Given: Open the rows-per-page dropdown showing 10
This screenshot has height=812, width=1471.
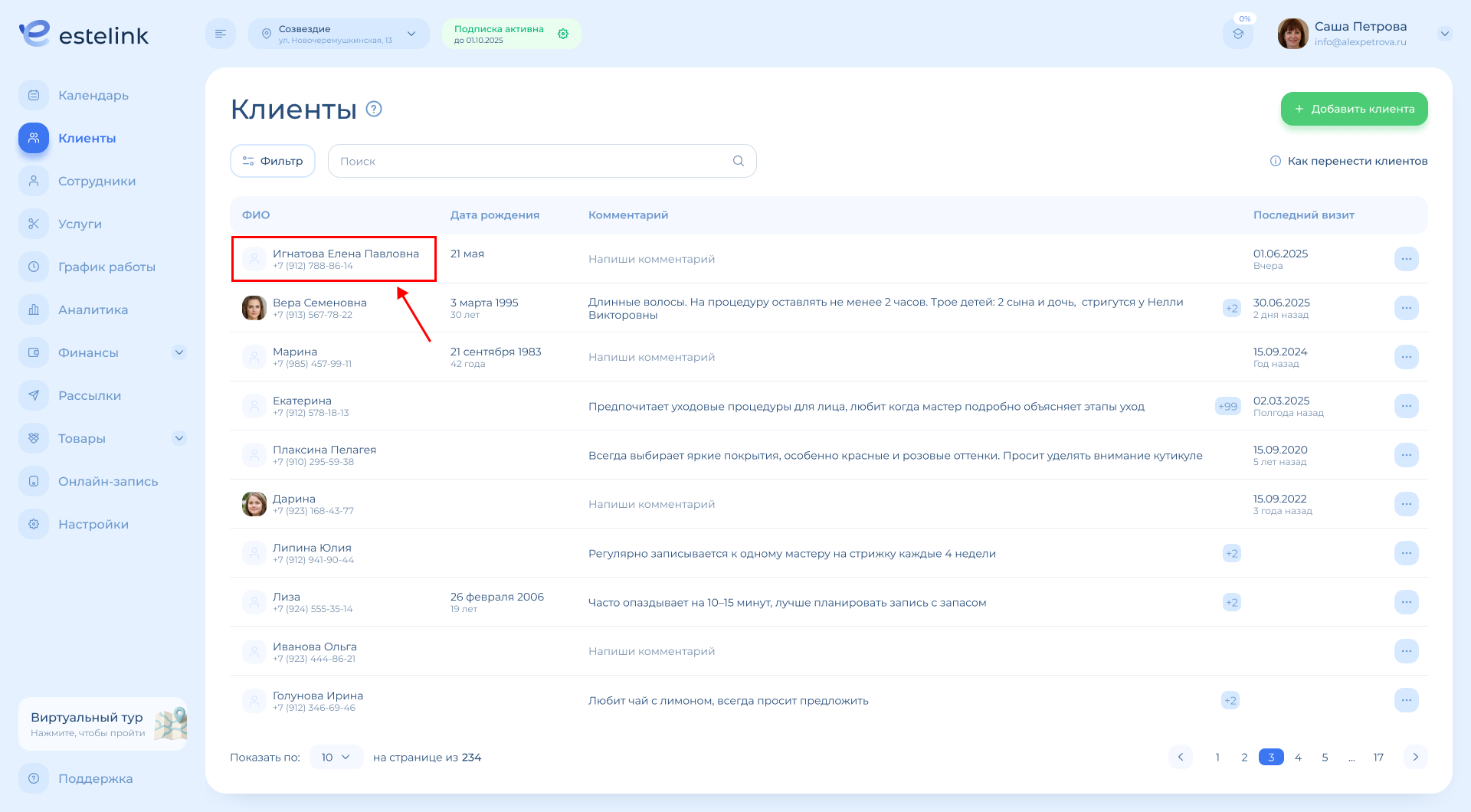Looking at the screenshot, I should point(336,757).
